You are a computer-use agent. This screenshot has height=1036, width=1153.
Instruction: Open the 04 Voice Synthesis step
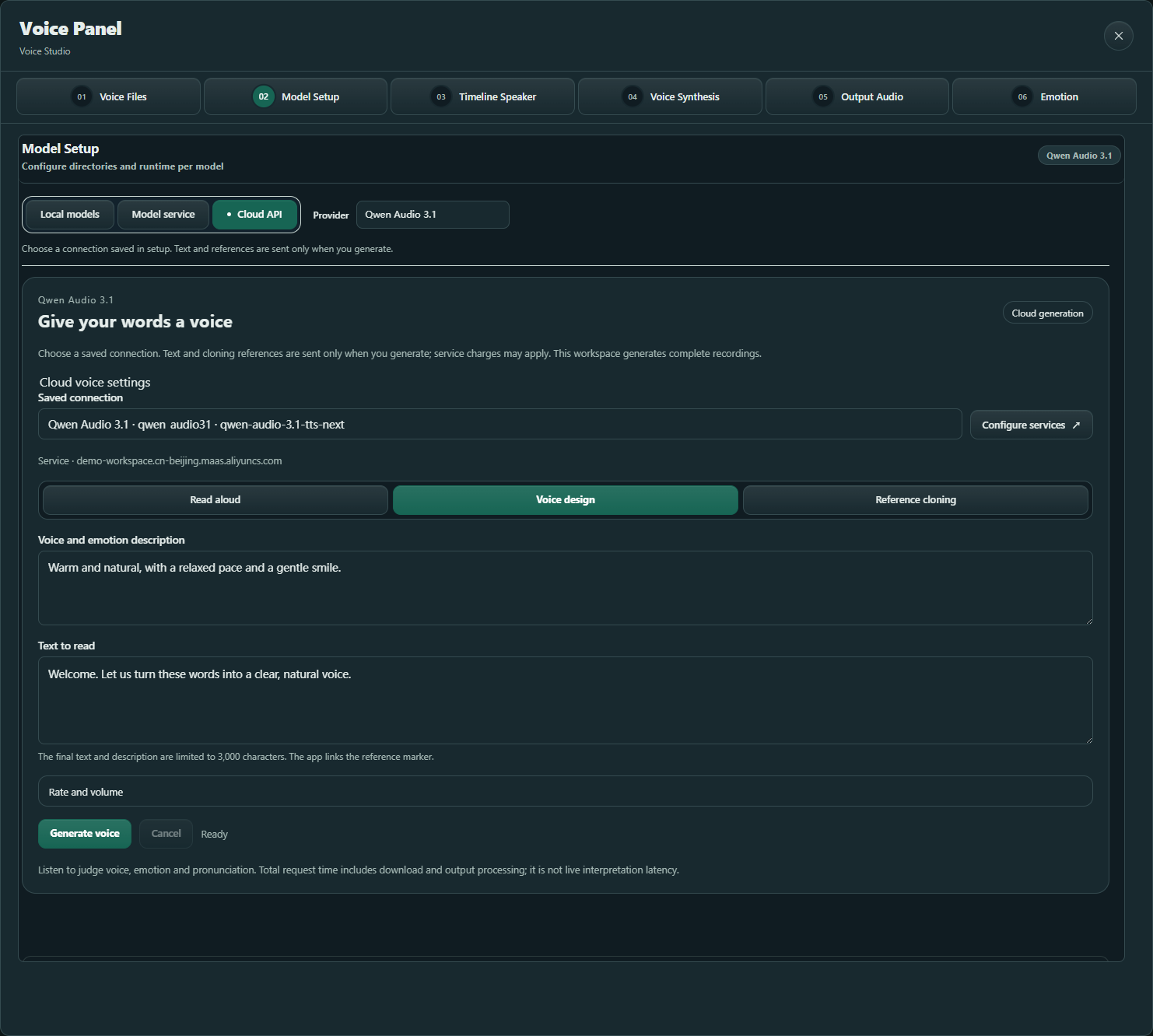coord(670,96)
